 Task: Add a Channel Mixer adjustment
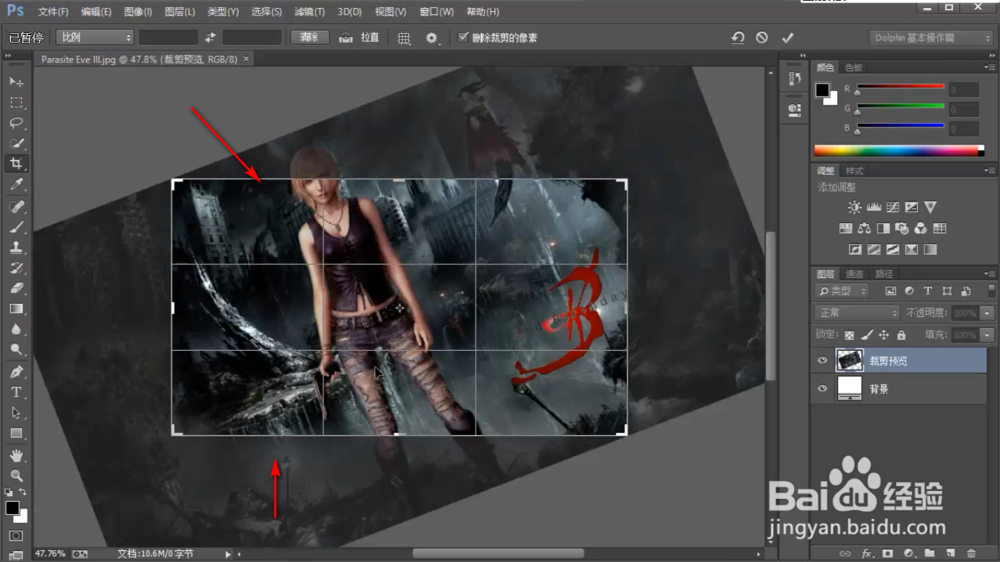[920, 228]
